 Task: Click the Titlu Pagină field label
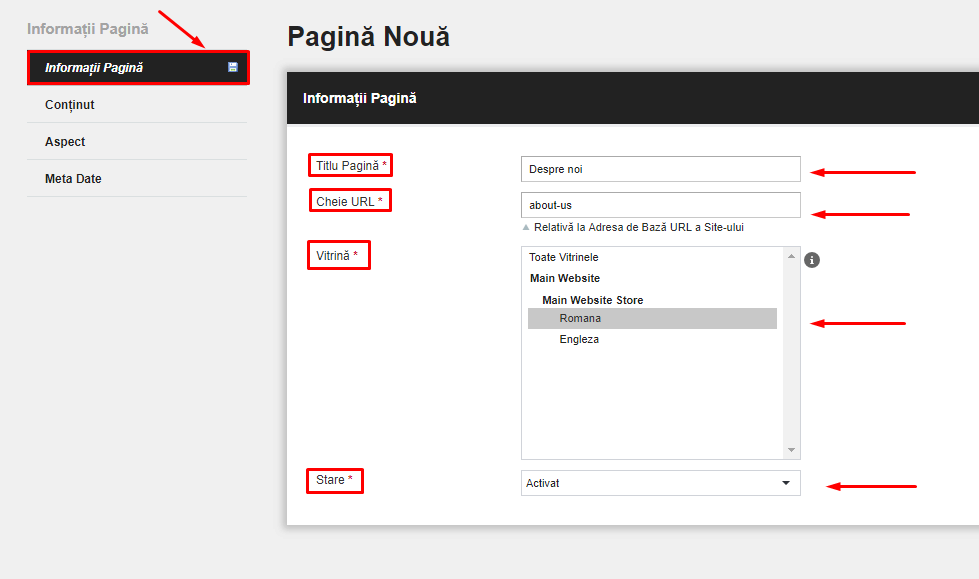point(351,166)
